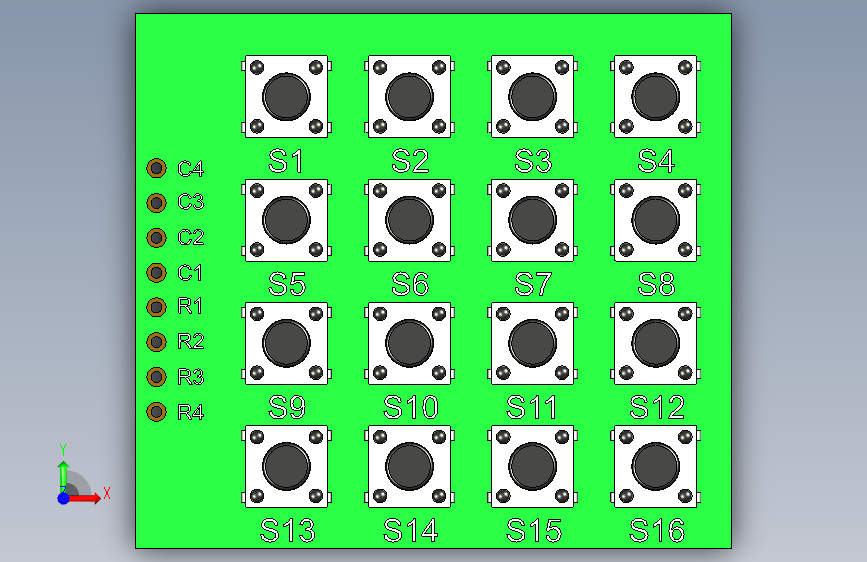Select the R1 silkscreen label

(190, 306)
